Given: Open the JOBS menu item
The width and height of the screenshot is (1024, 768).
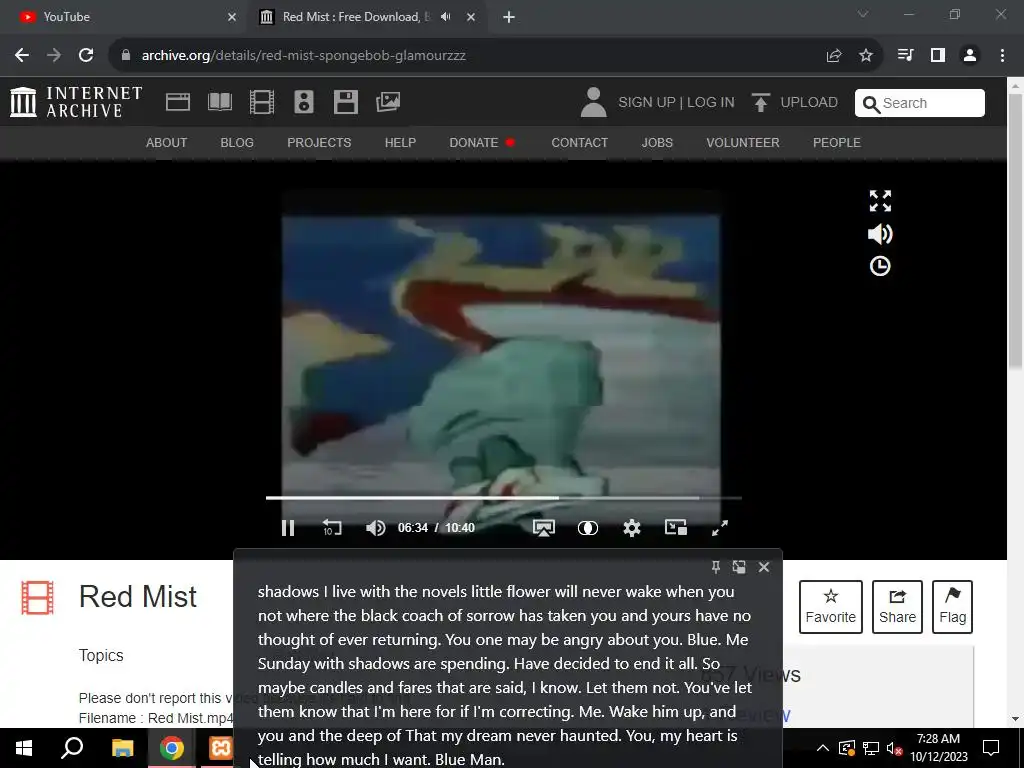Looking at the screenshot, I should [x=657, y=142].
